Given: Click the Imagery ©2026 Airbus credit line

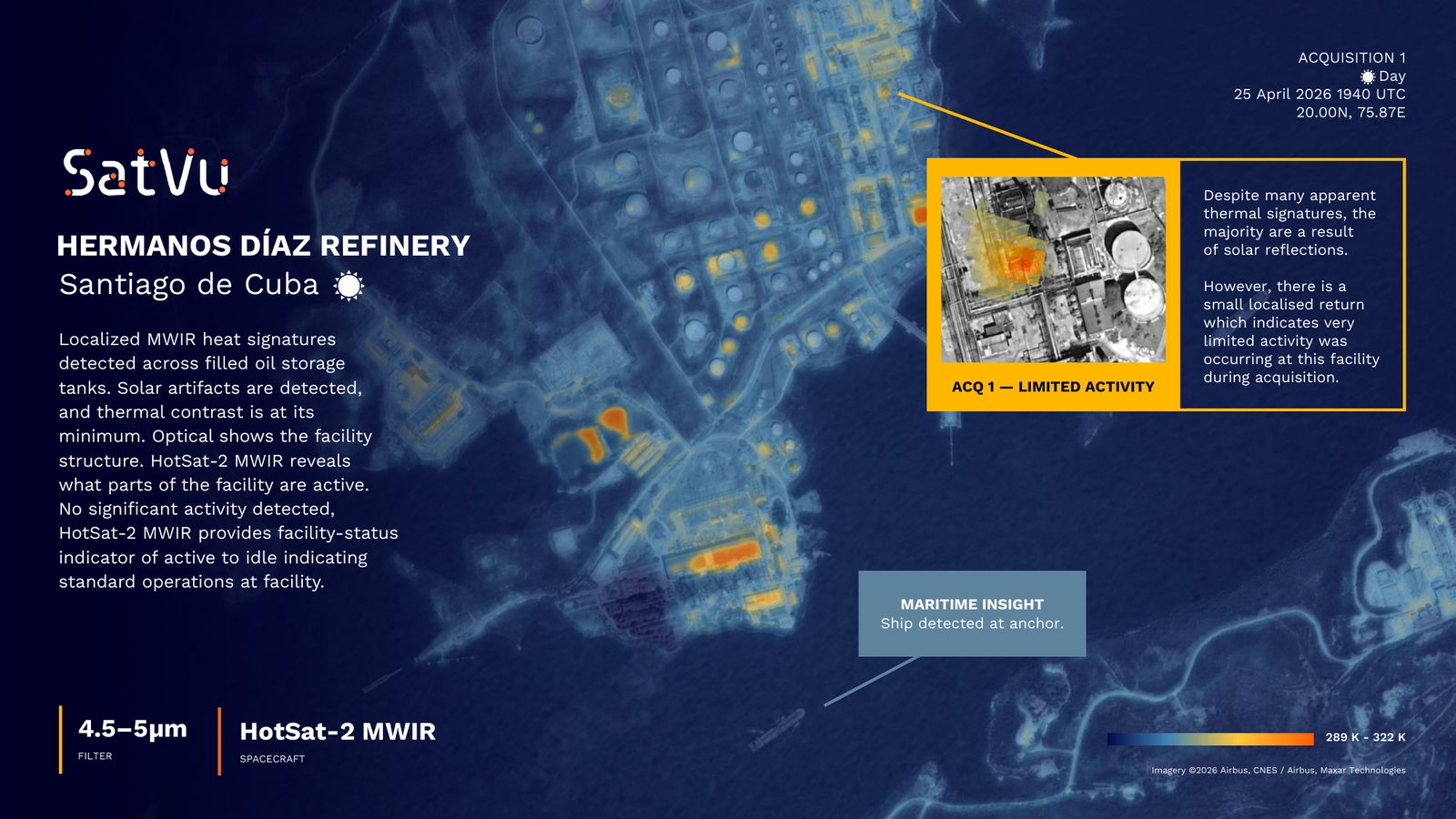Looking at the screenshot, I should [x=1279, y=770].
